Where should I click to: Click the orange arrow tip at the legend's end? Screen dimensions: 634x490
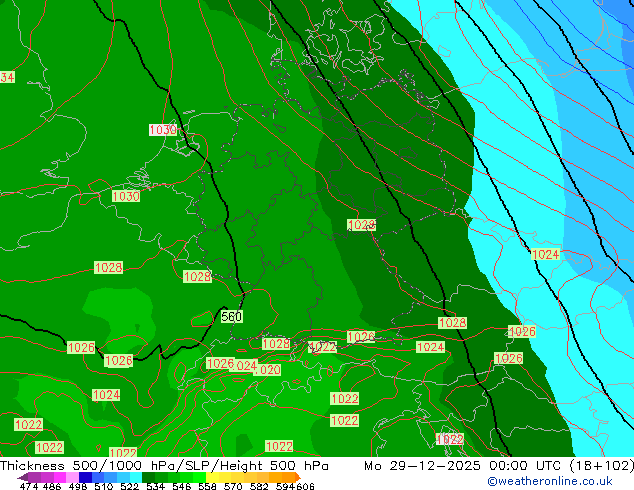(x=298, y=478)
